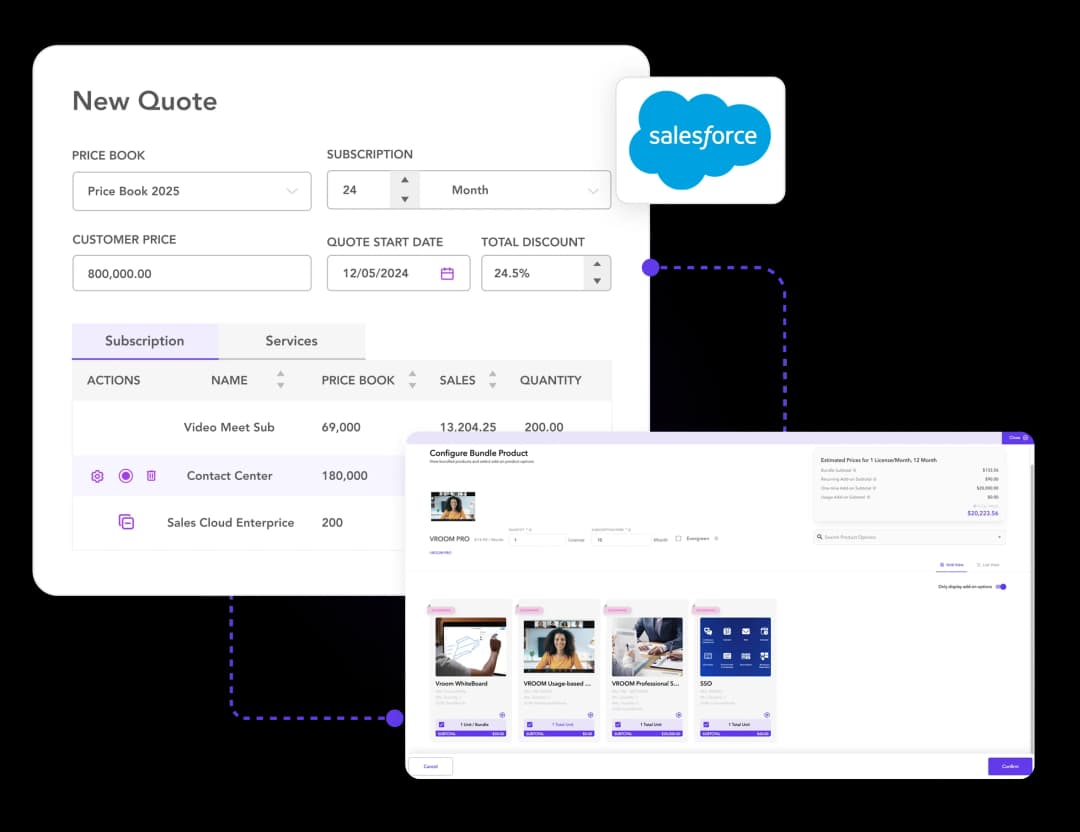Click the Confirm button
This screenshot has width=1080, height=832.
pos(1010,766)
